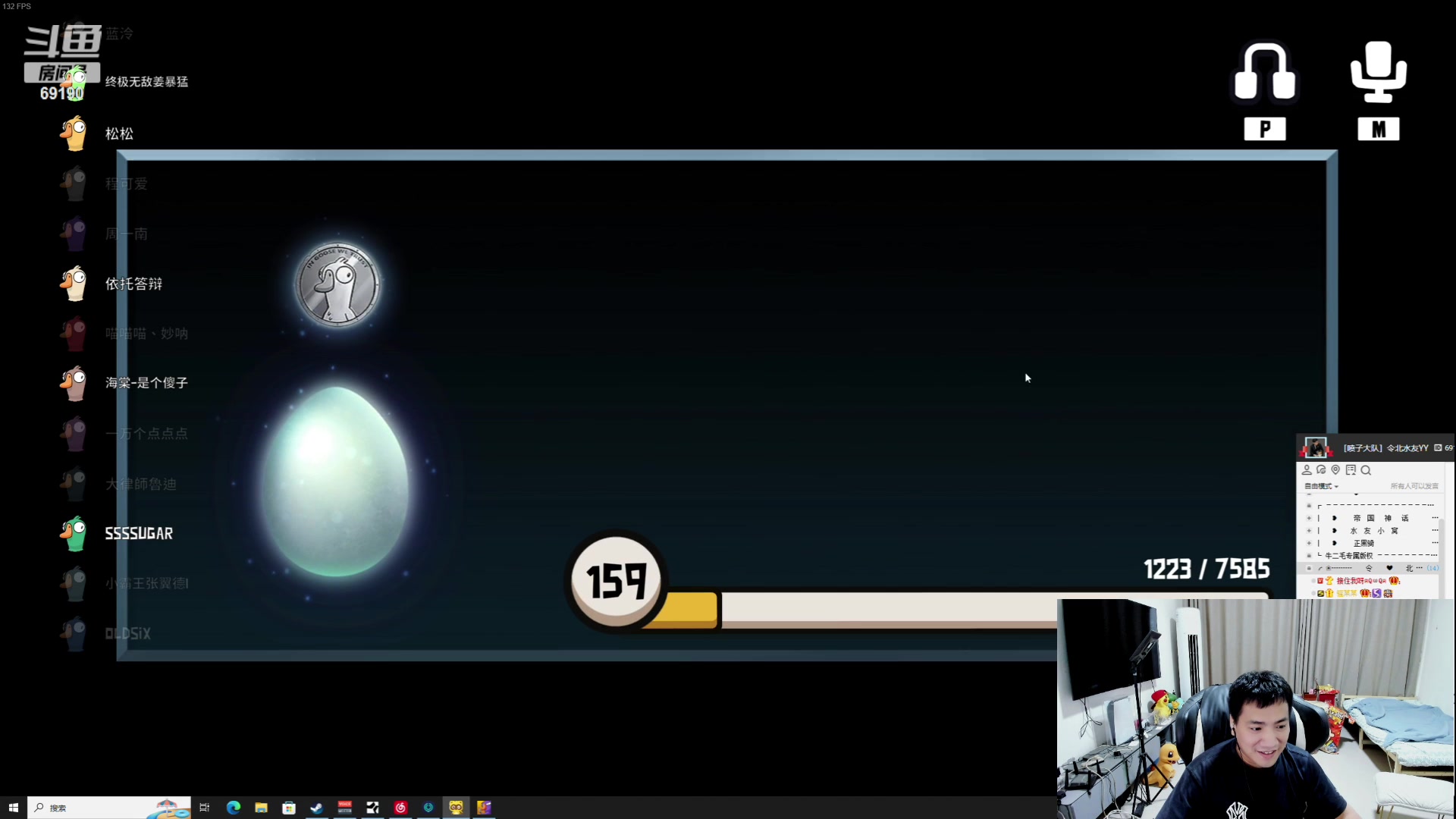Click the YY announcement board icon

[1351, 470]
